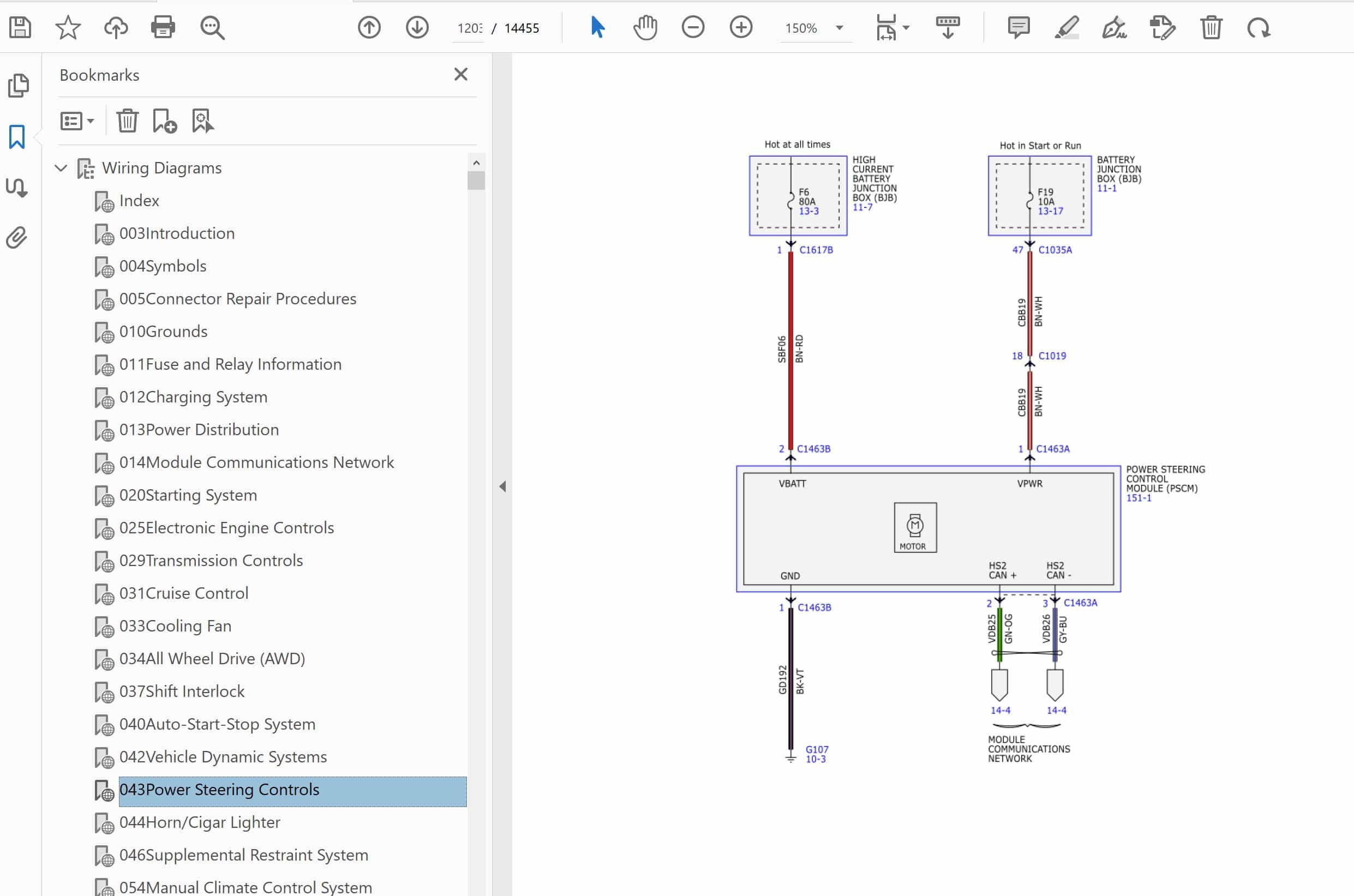Toggle the bookmarks panel icon
Viewport: 1354px width, 896px height.
(17, 137)
